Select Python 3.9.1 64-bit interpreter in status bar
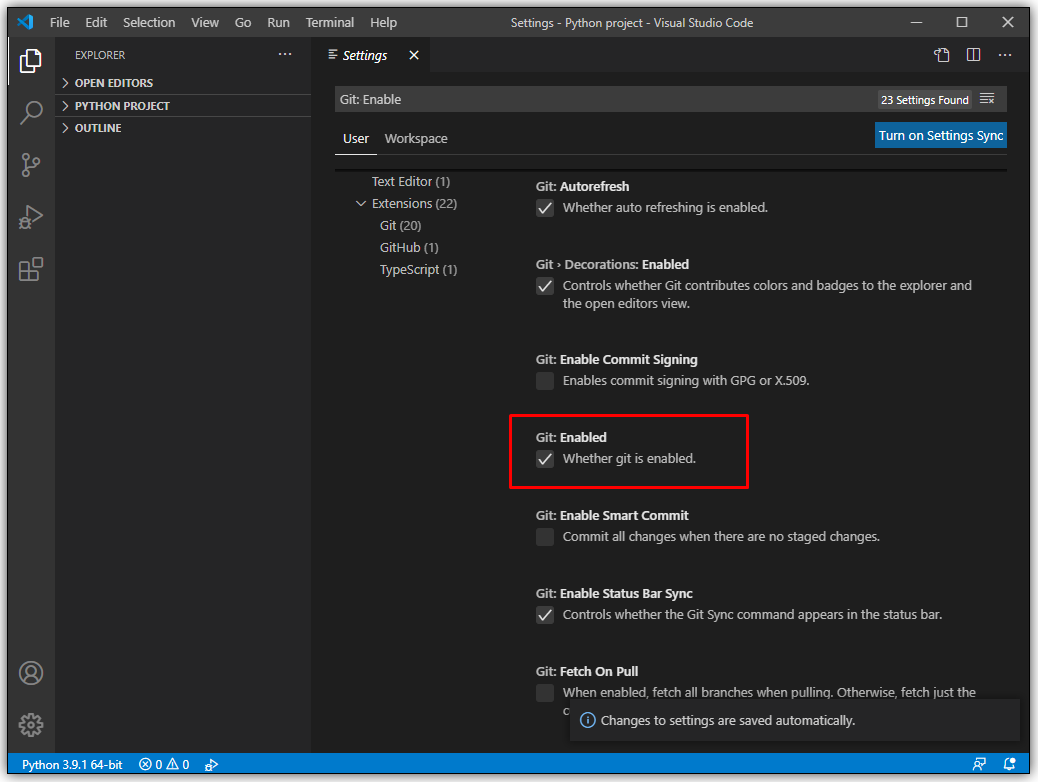Screen dimensions: 1038x782 point(72,765)
